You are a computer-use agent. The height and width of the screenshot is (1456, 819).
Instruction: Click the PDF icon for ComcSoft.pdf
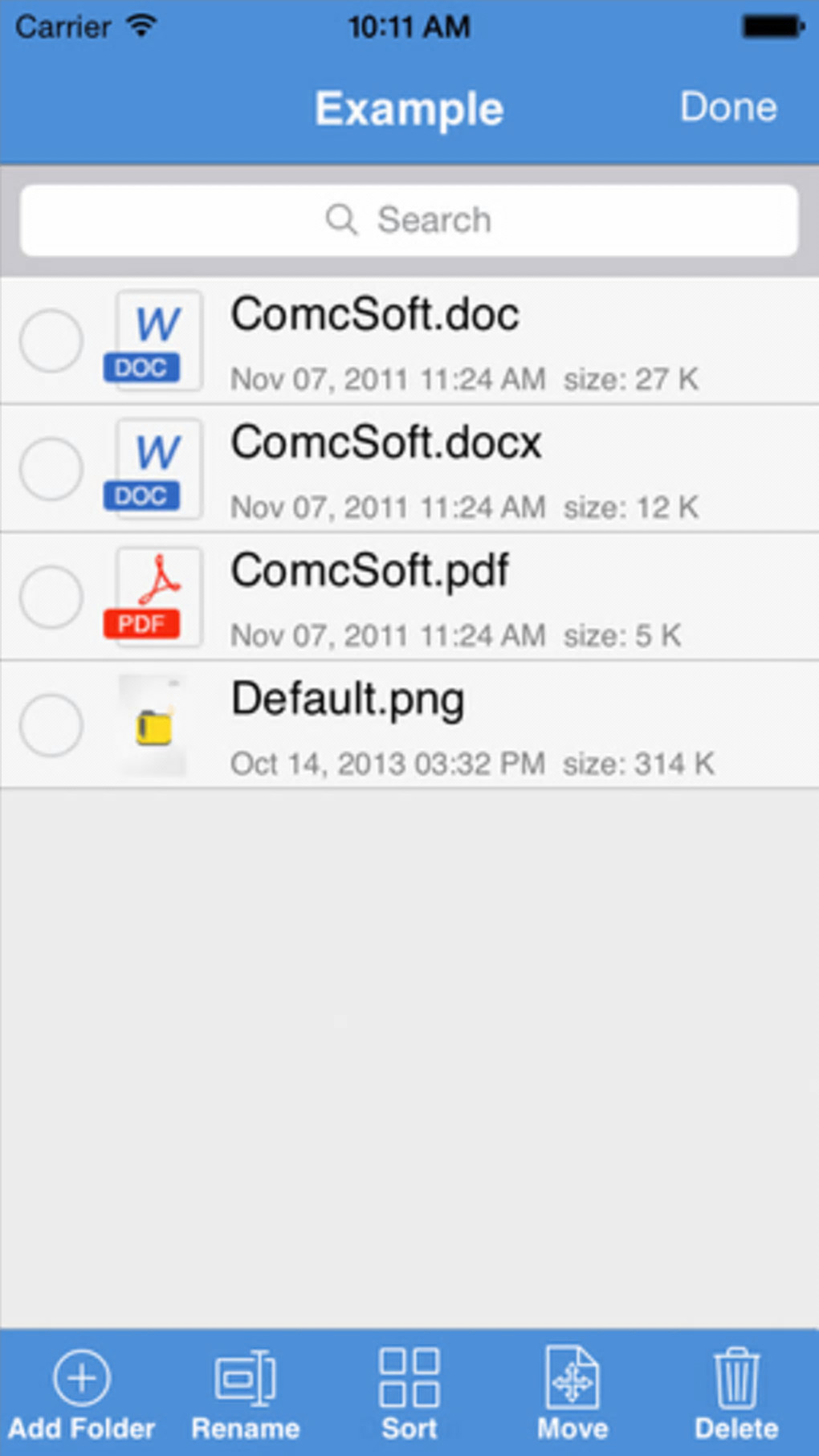153,597
